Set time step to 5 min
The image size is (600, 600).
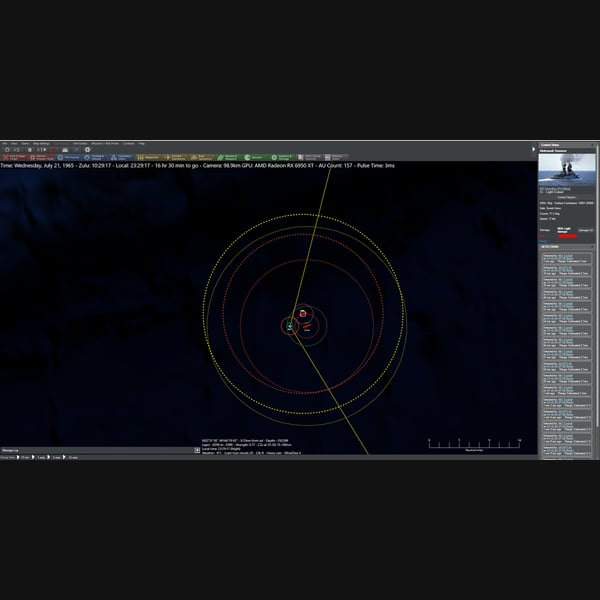54,457
